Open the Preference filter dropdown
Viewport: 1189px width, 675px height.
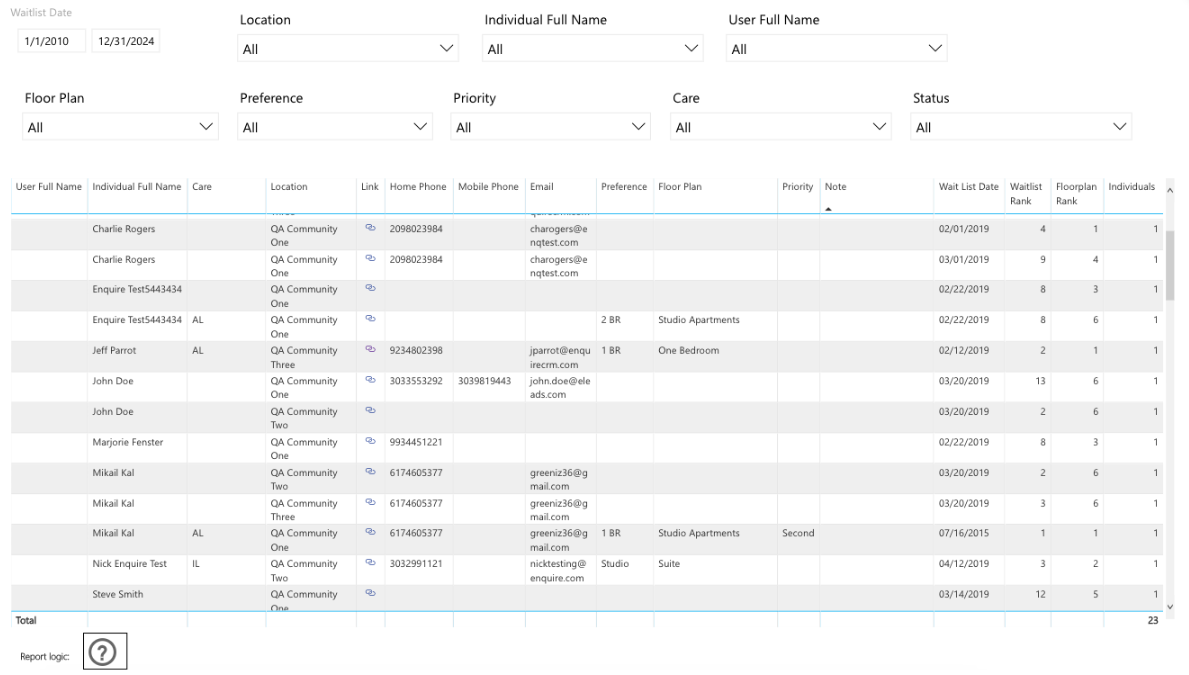pos(335,127)
